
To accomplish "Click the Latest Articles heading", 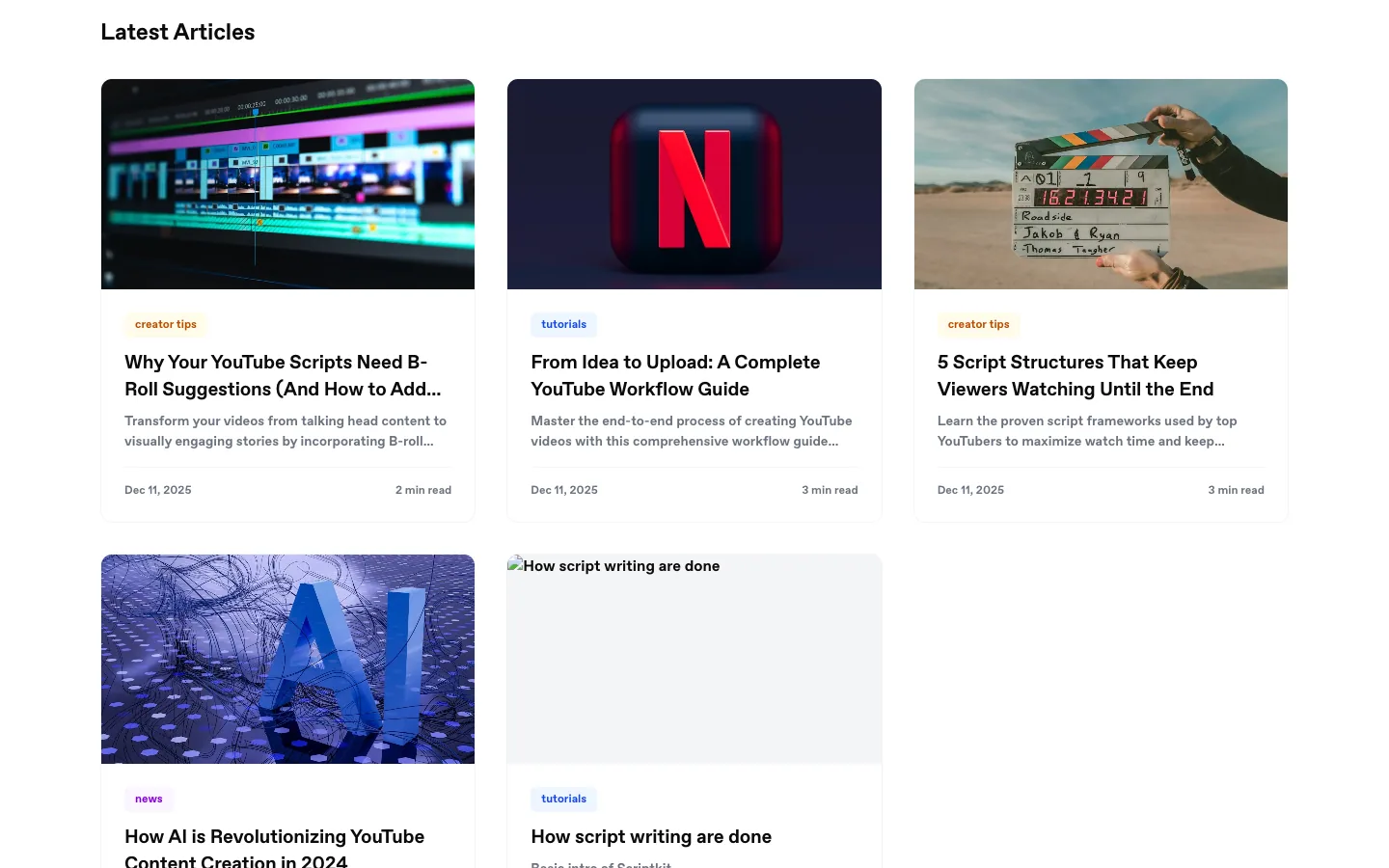I will click(177, 32).
